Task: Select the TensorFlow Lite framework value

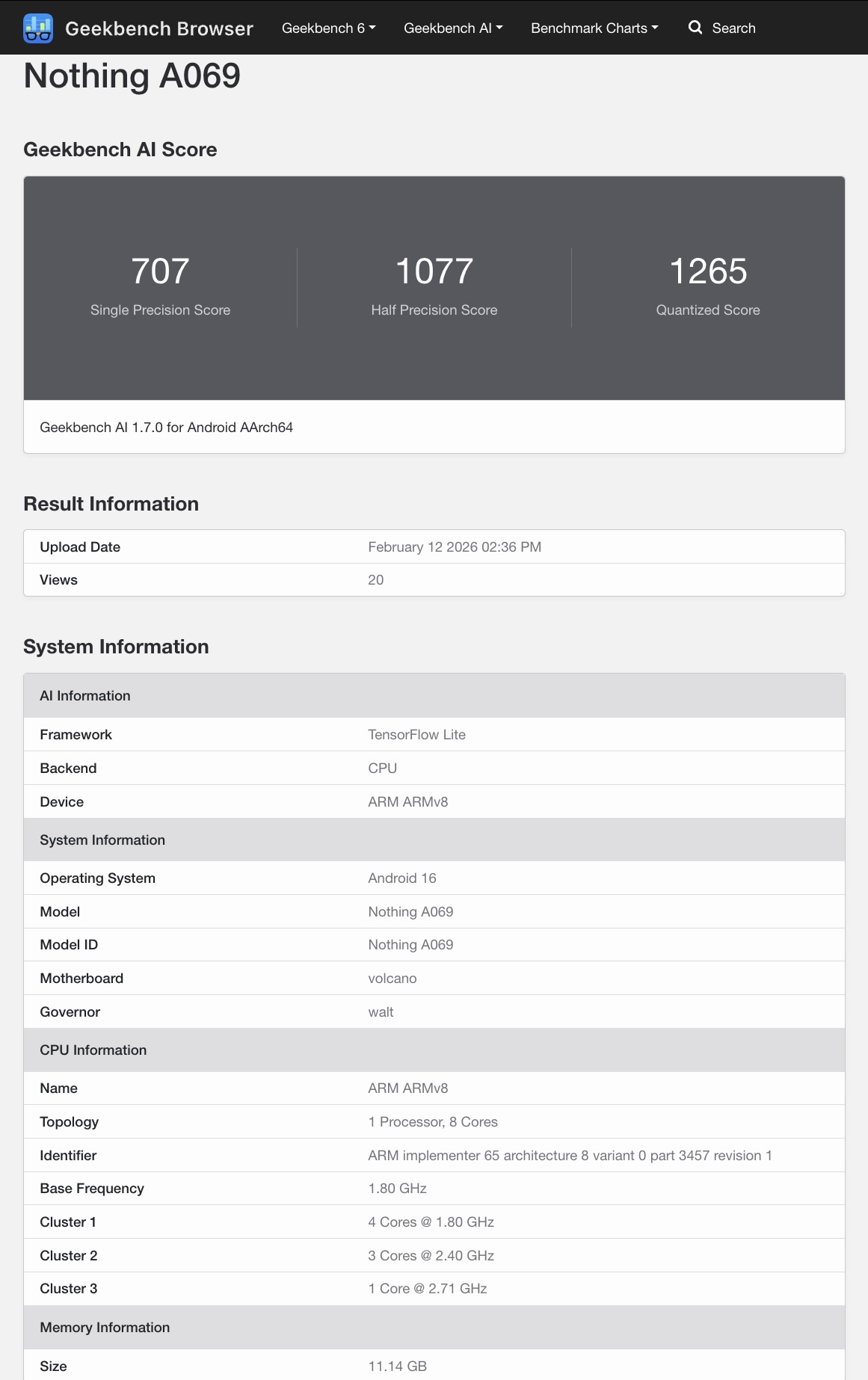Action: [416, 734]
